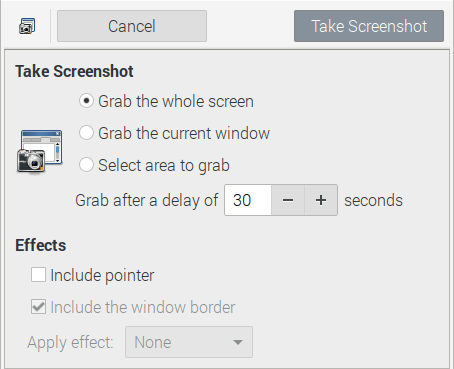Click the Grab the whole screen label
This screenshot has height=369, width=454.
click(176, 101)
